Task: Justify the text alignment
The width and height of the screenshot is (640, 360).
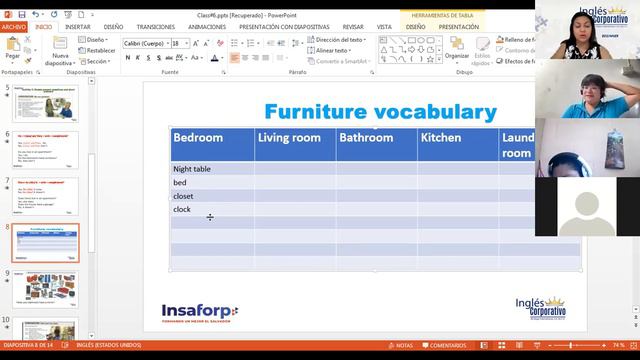Action: 265,58
